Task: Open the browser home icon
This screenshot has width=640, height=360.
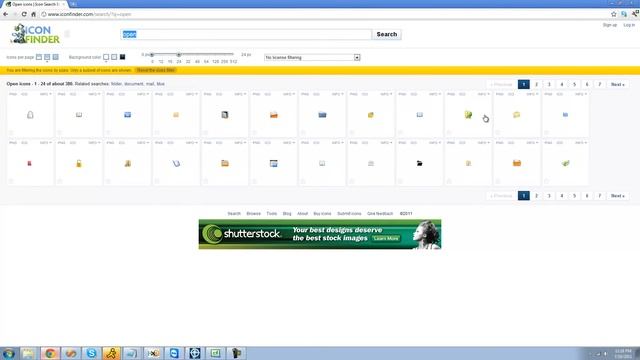Action: point(33,14)
